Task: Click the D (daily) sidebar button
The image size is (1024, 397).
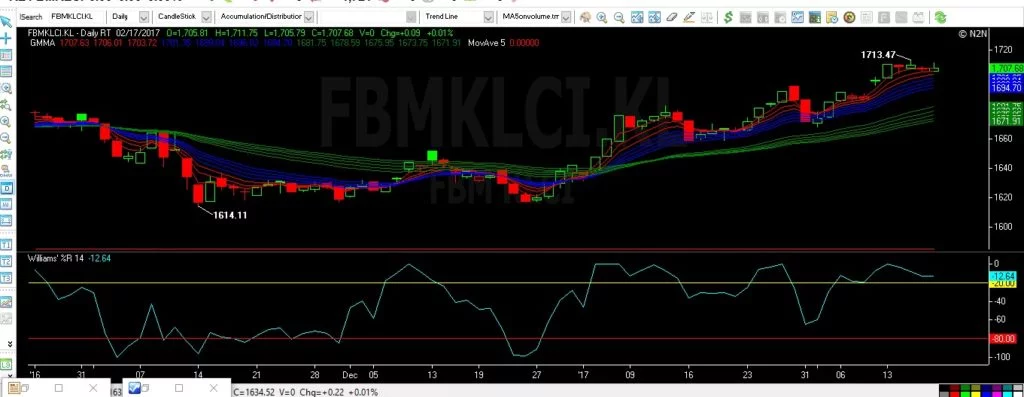Action: [6, 188]
